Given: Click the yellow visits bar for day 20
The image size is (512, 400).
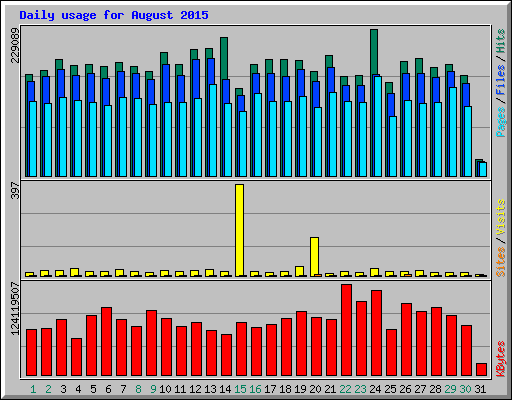Looking at the screenshot, I should 314,257.
